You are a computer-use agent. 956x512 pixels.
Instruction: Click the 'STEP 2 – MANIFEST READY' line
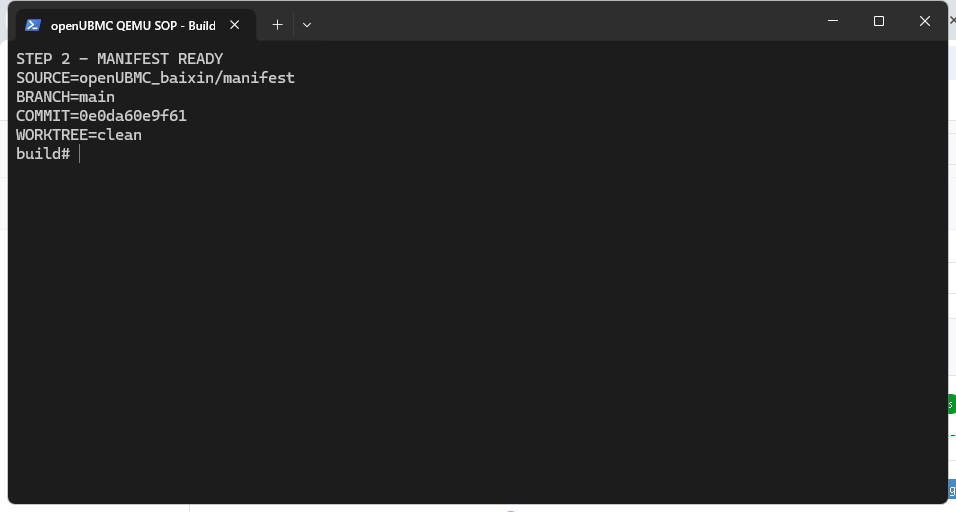click(120, 59)
